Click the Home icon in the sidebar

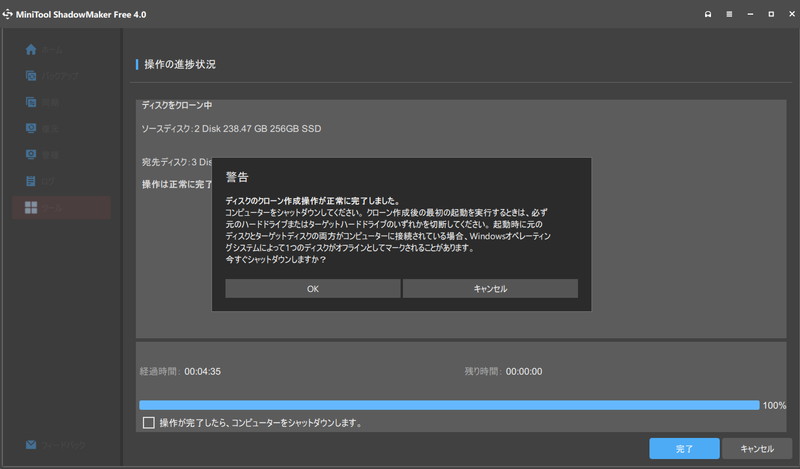click(x=31, y=49)
